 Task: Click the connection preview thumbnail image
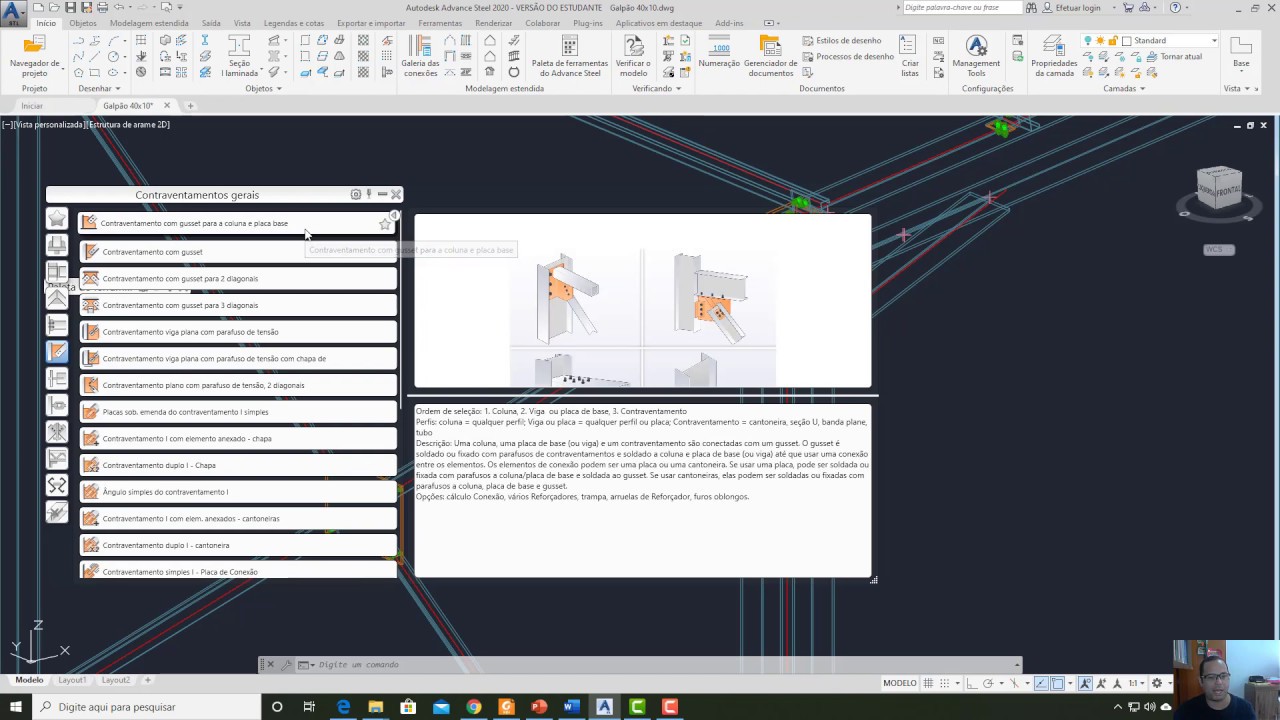coord(643,301)
